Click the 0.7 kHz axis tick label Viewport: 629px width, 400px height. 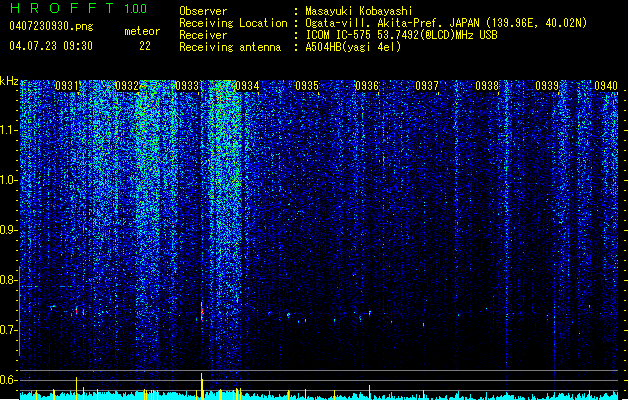click(x=8, y=330)
